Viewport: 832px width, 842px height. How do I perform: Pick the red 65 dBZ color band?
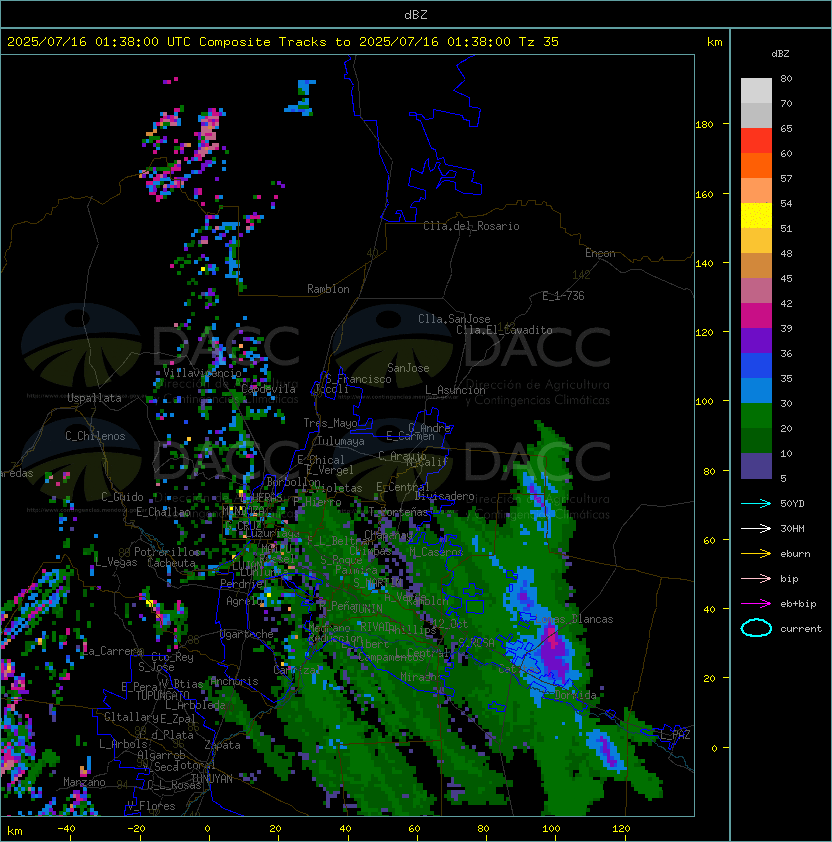point(756,141)
